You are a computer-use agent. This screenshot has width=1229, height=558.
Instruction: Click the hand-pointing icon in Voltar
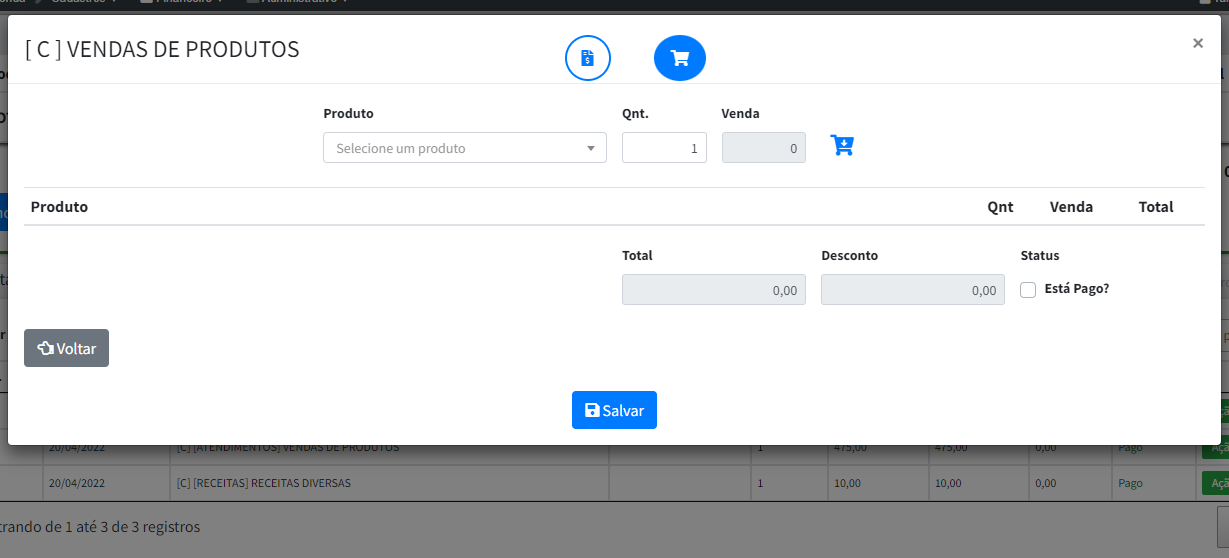(45, 348)
